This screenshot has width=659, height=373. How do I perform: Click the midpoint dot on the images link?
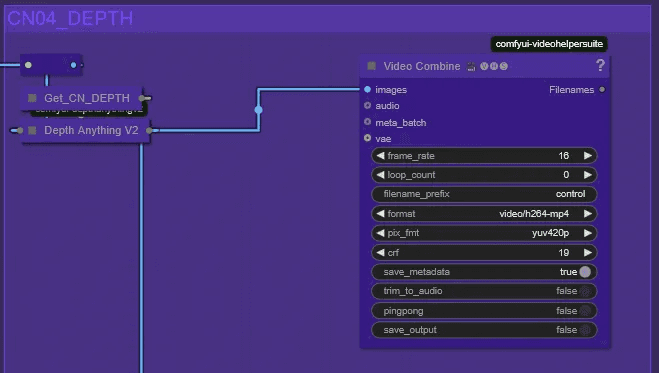(258, 110)
